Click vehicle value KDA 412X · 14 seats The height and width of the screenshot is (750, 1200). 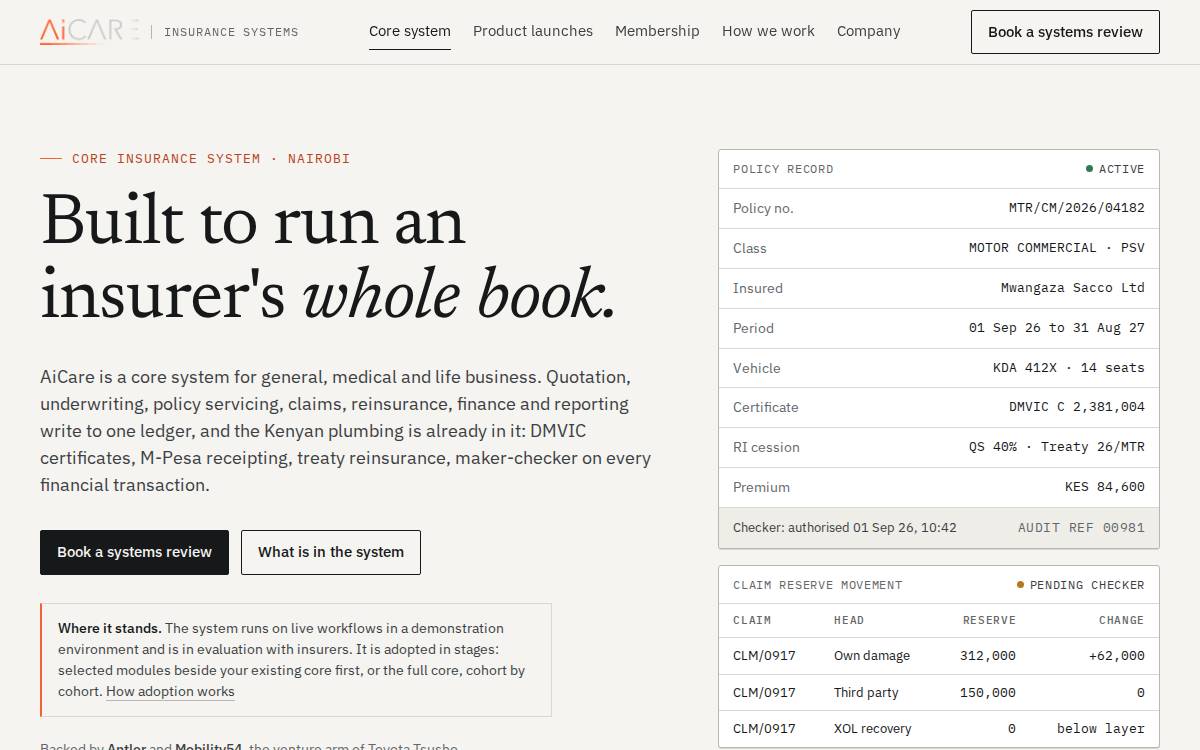[x=1068, y=368]
